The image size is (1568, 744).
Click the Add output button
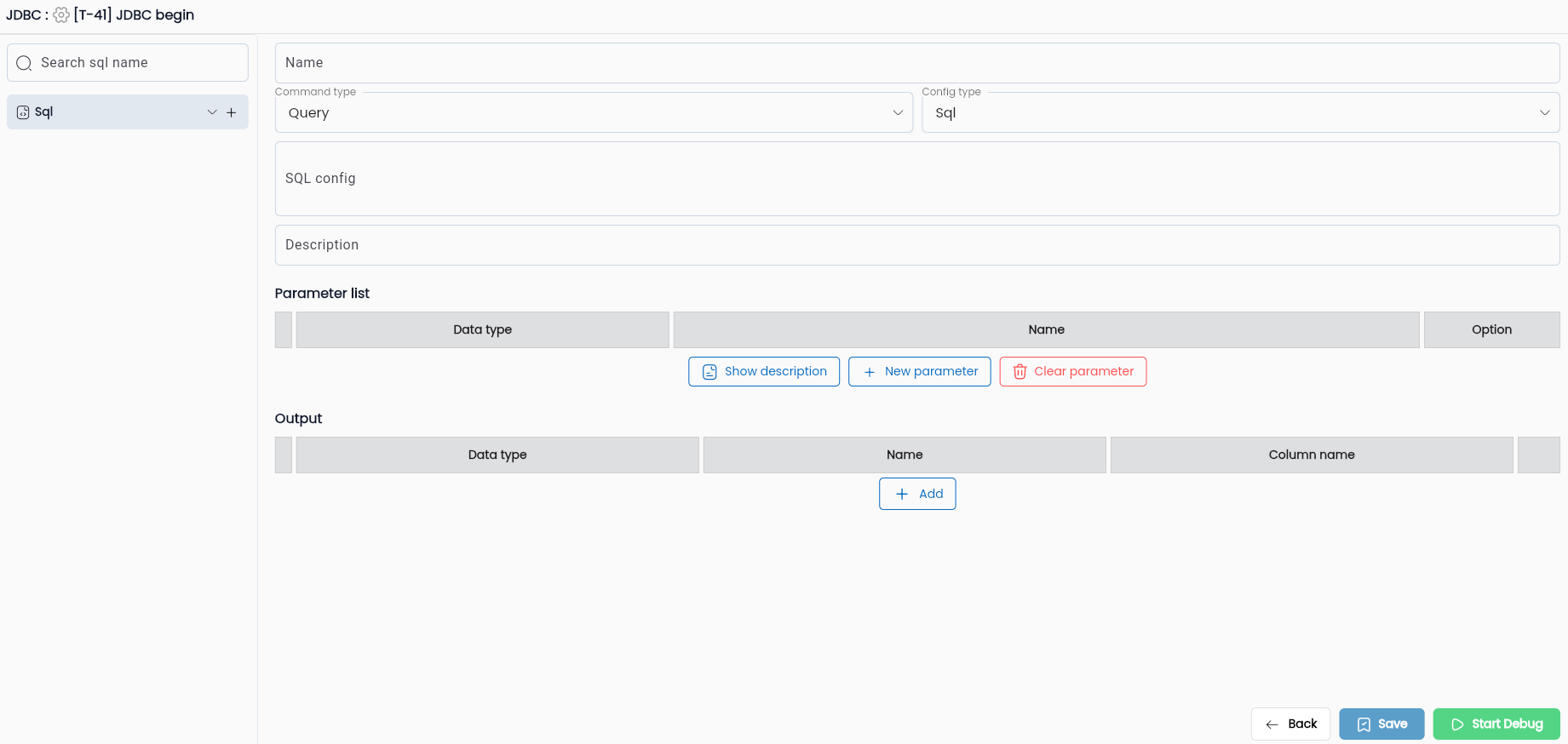point(917,494)
